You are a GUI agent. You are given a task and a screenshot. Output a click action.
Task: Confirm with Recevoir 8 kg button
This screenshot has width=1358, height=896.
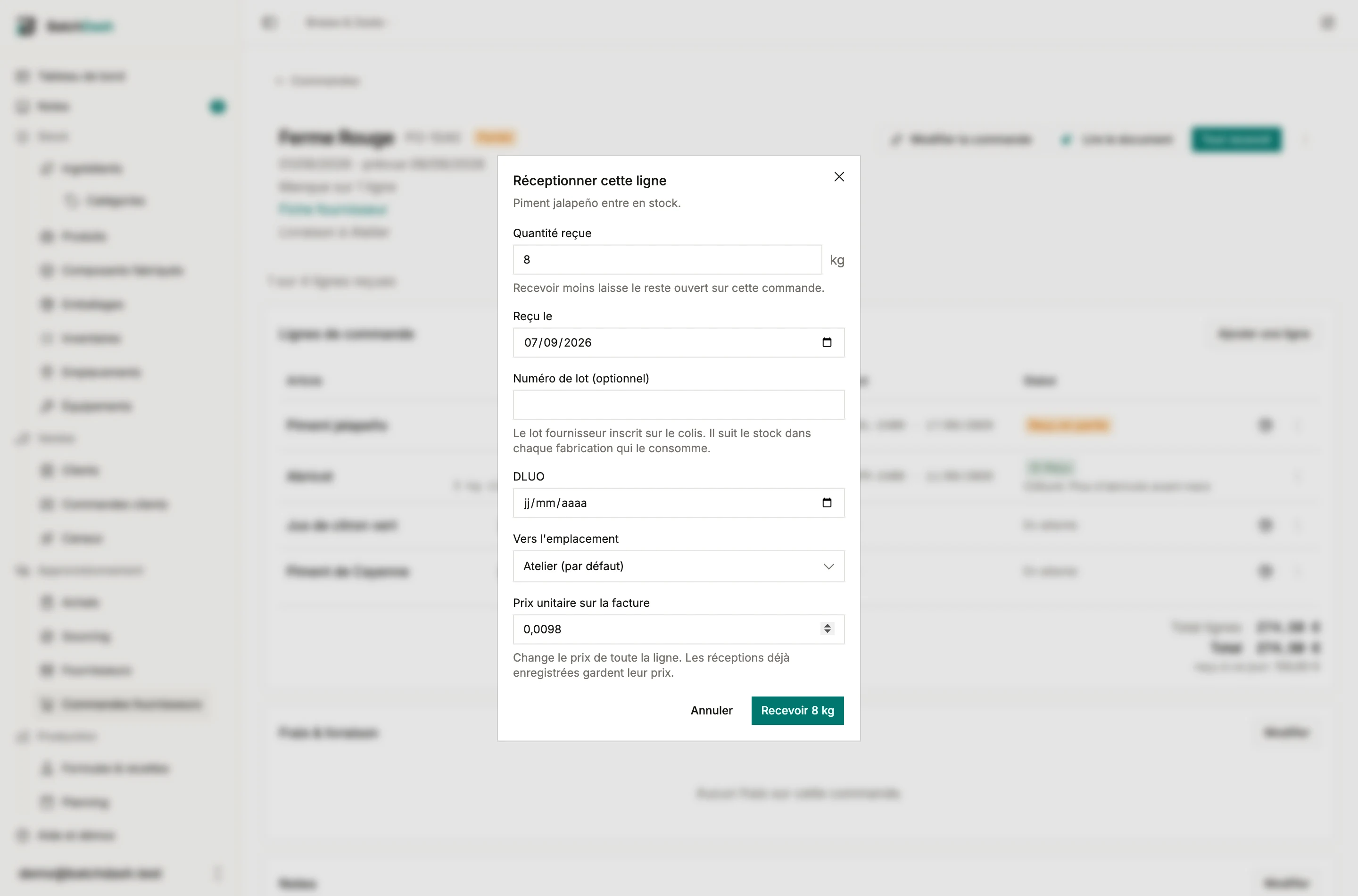pyautogui.click(x=797, y=710)
